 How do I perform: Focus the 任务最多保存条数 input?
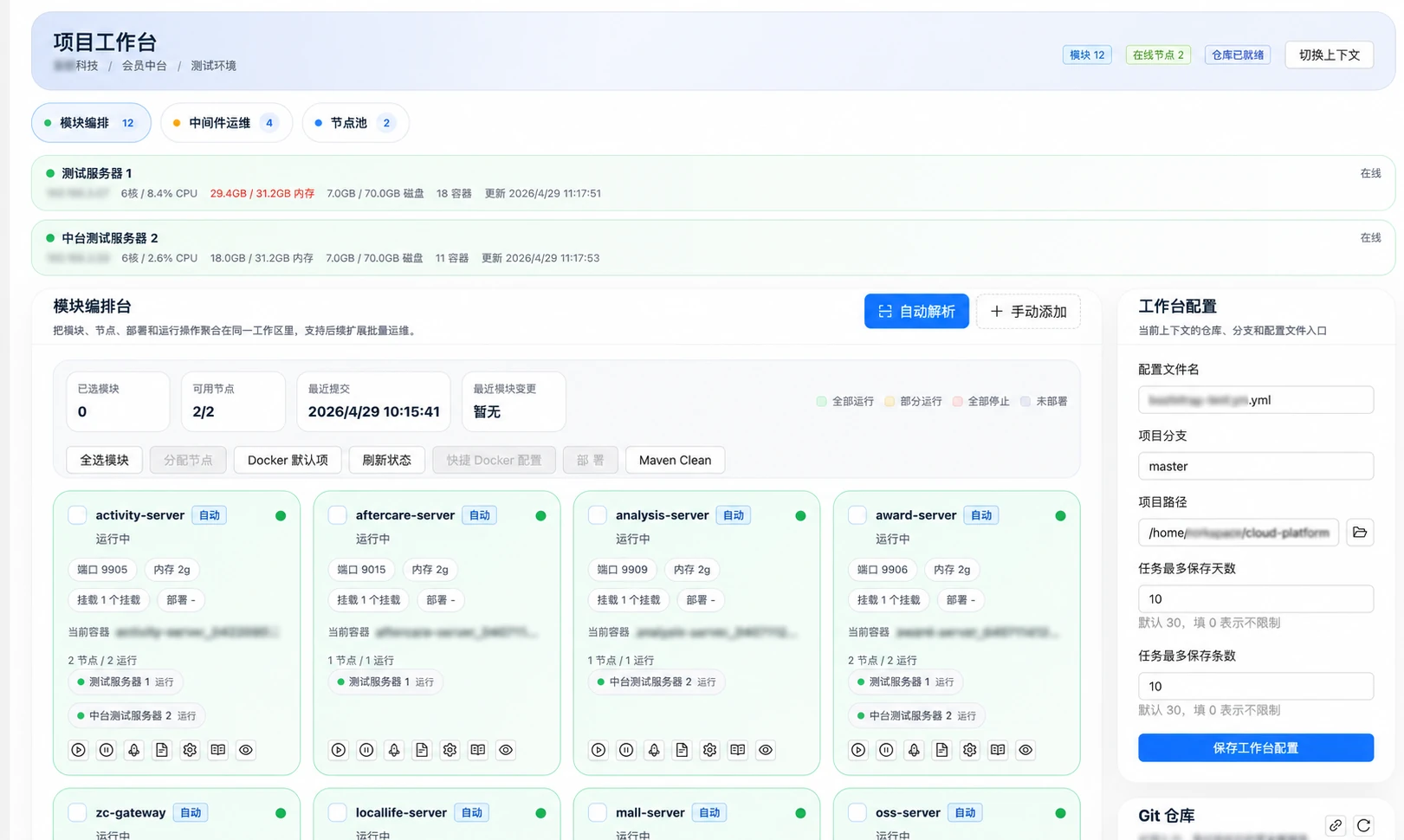click(1256, 687)
